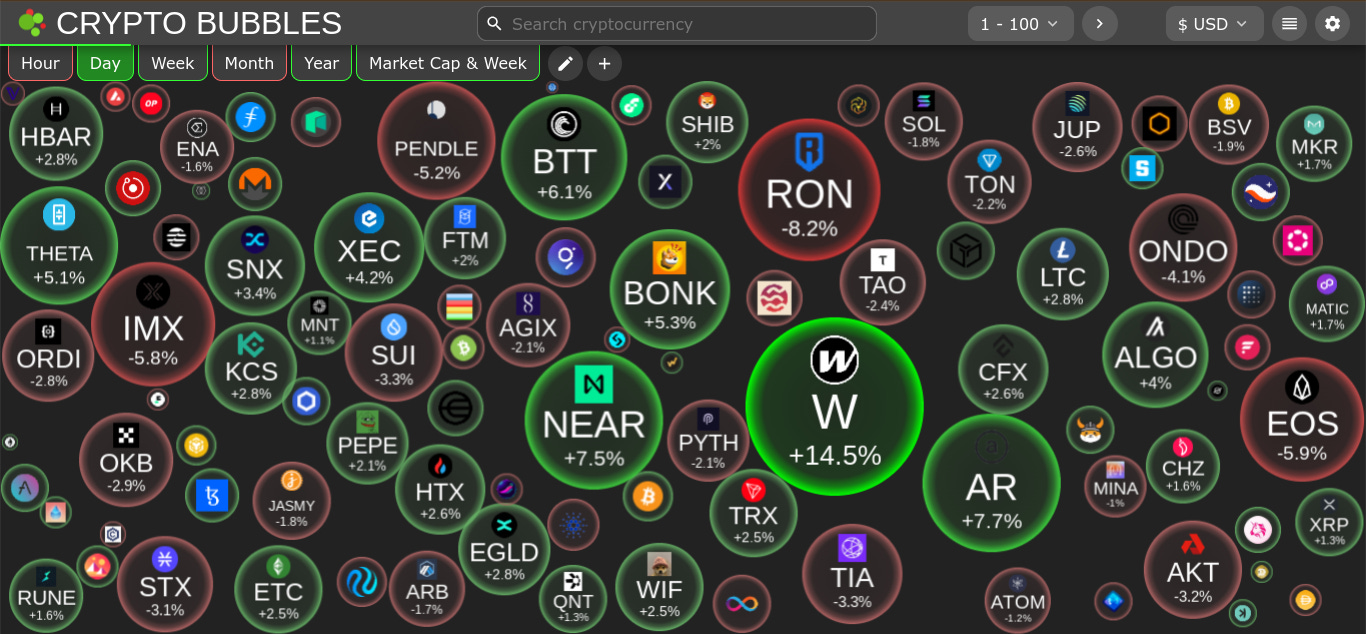Click the W bubble icon
The height and width of the screenshot is (634, 1366).
coord(835,361)
